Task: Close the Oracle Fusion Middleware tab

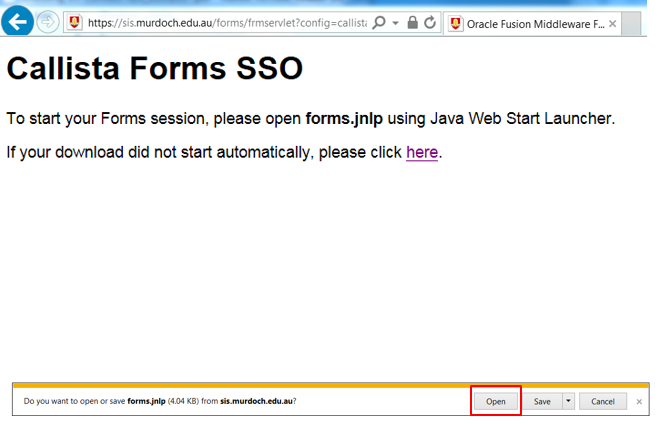Action: 611,23
